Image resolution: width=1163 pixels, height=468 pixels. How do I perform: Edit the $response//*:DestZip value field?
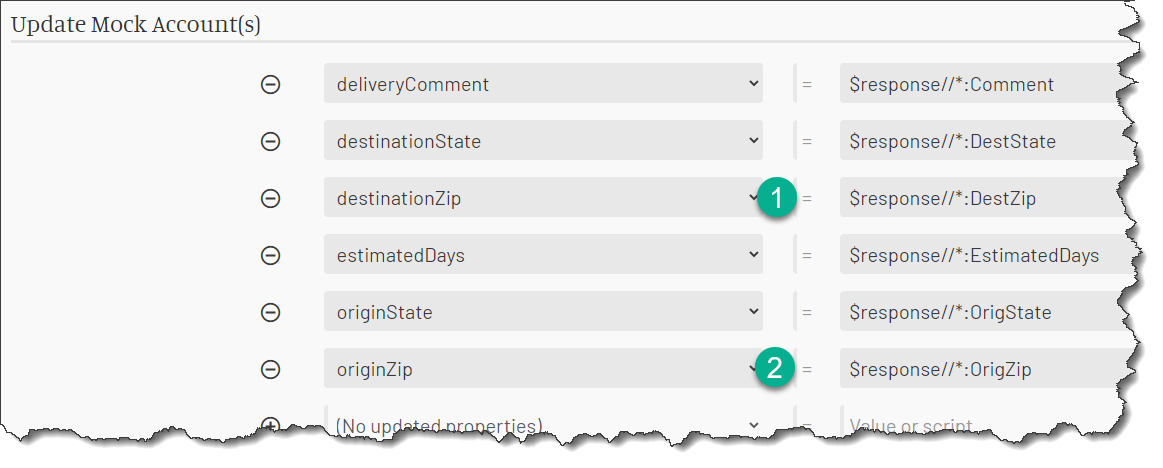pyautogui.click(x=986, y=197)
